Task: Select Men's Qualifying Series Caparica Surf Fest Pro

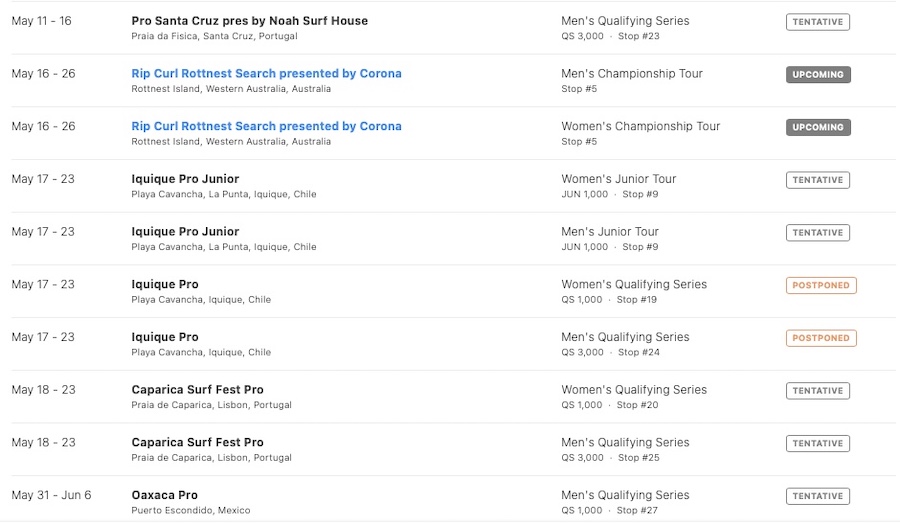Action: point(197,442)
